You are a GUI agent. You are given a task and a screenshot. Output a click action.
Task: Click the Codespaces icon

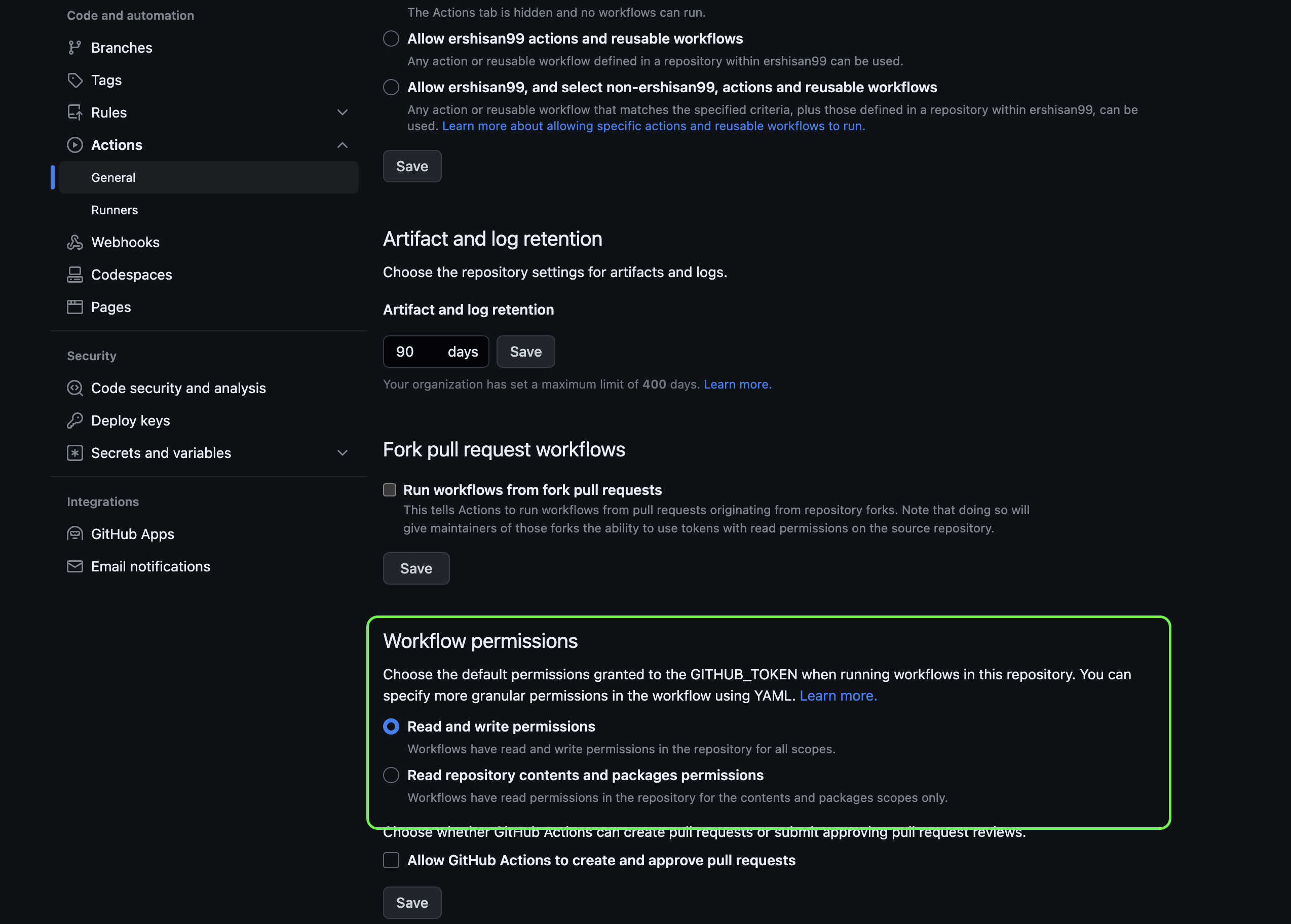coord(74,275)
